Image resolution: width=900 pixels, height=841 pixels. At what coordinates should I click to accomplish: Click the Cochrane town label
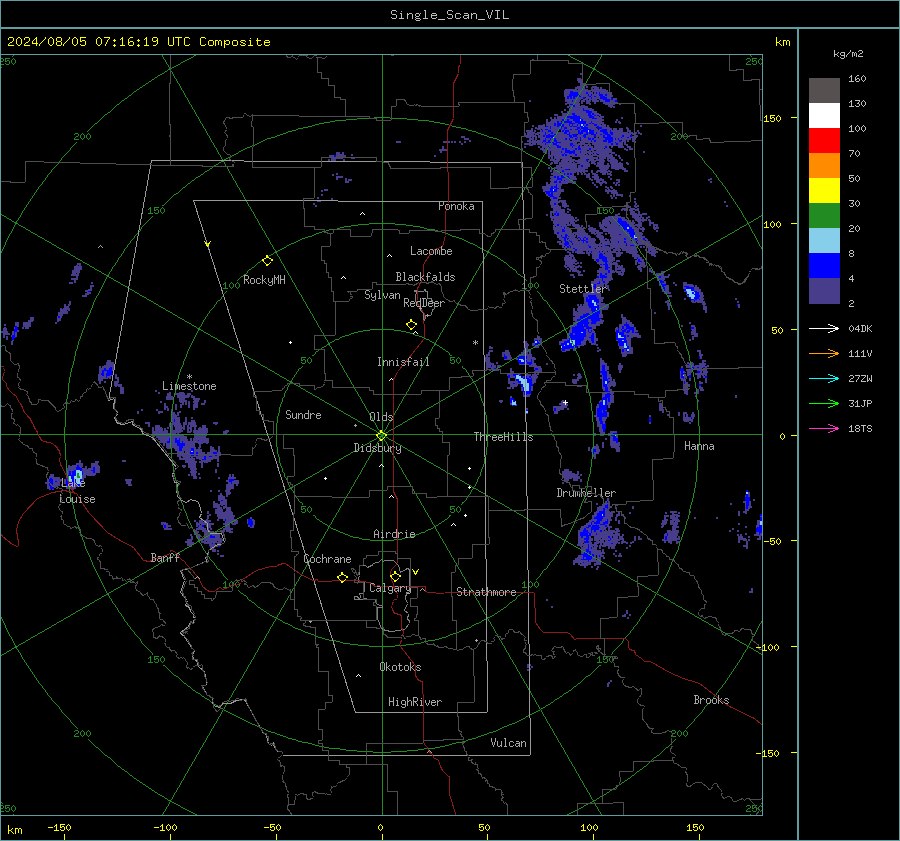tap(327, 559)
